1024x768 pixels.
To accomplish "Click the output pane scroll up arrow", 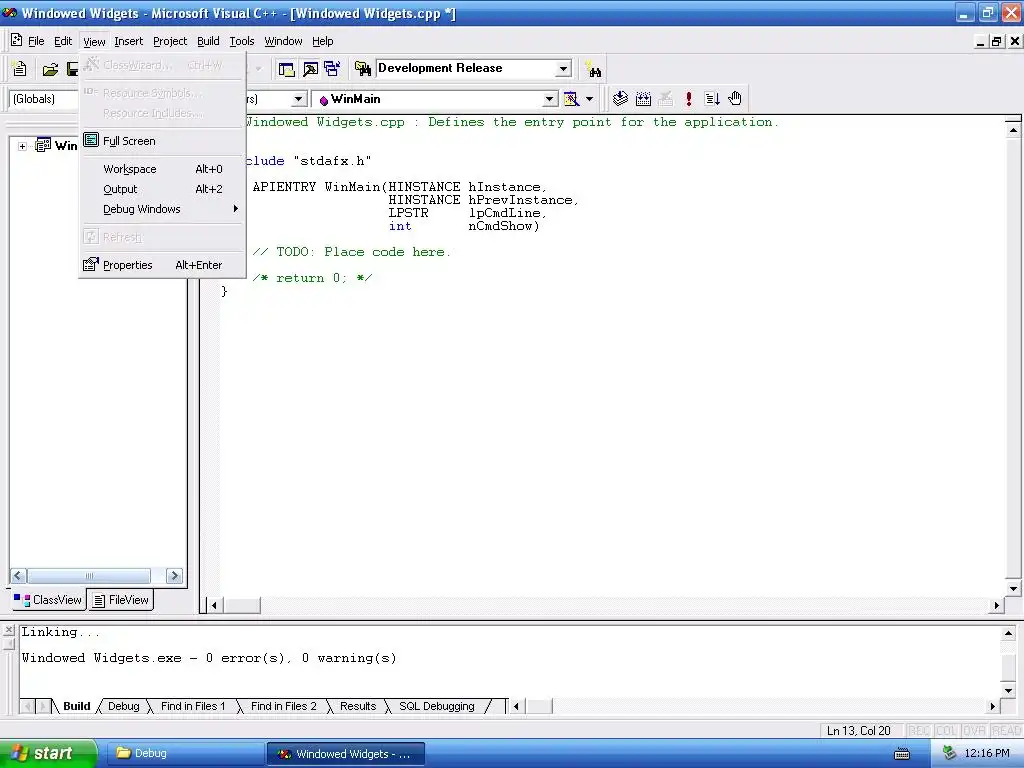I will pyautogui.click(x=1008, y=633).
